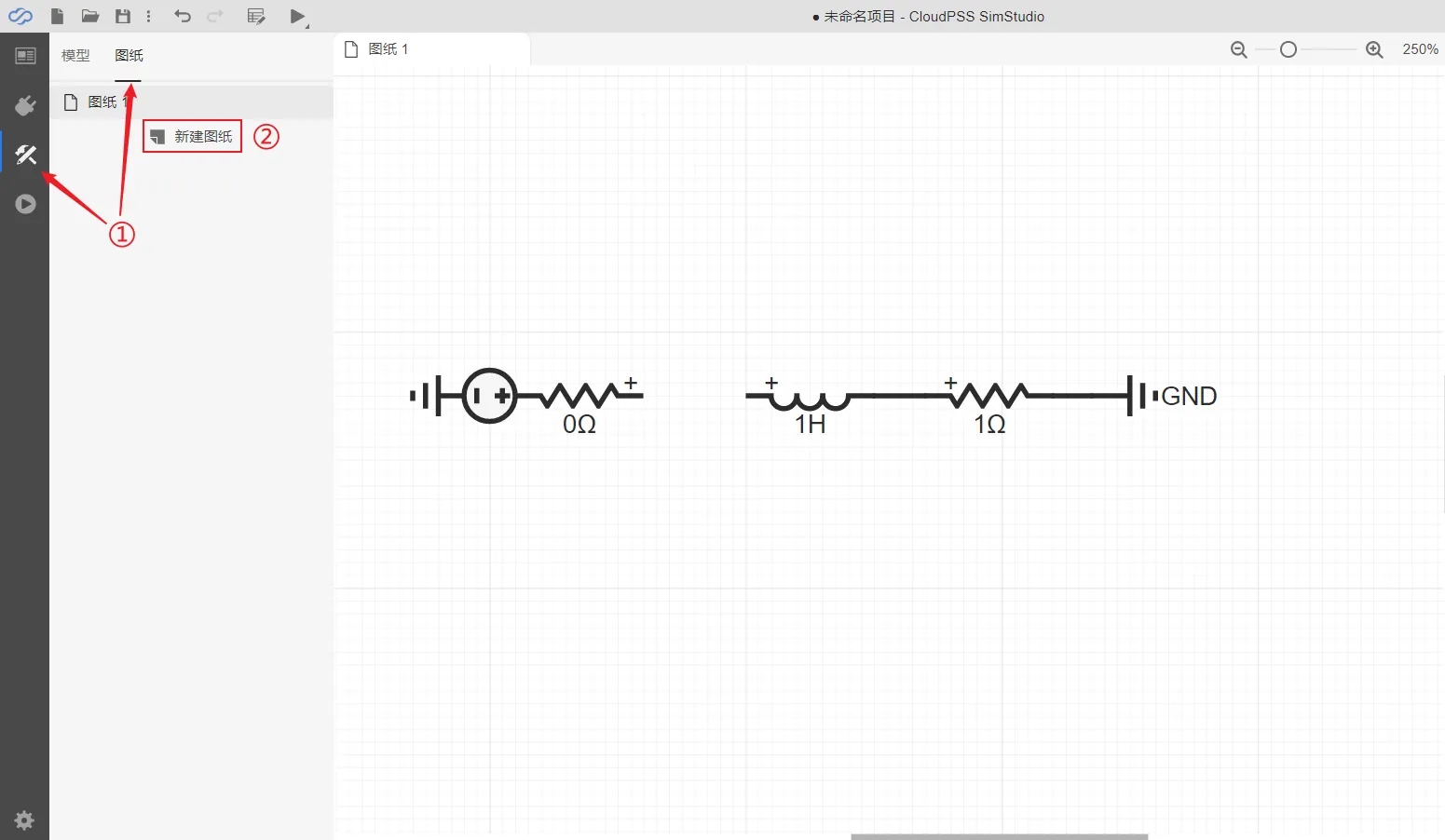Image resolution: width=1445 pixels, height=840 pixels.
Task: Click the CloudPSS cloud logo icon
Action: point(20,16)
